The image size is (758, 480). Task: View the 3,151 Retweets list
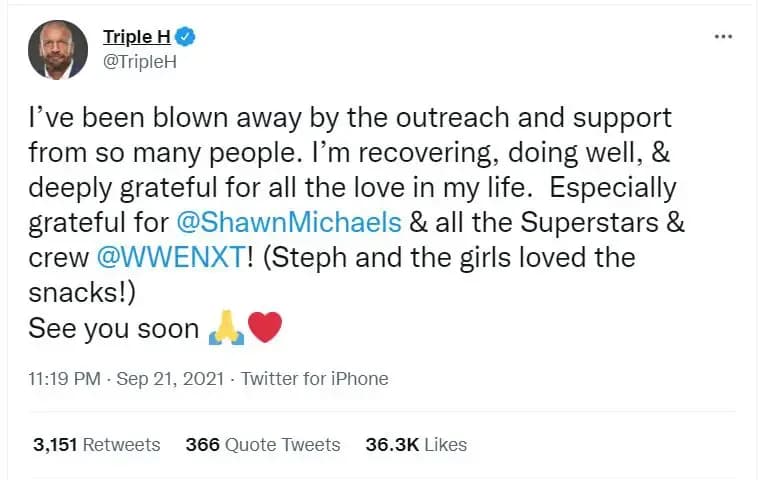pyautogui.click(x=96, y=445)
